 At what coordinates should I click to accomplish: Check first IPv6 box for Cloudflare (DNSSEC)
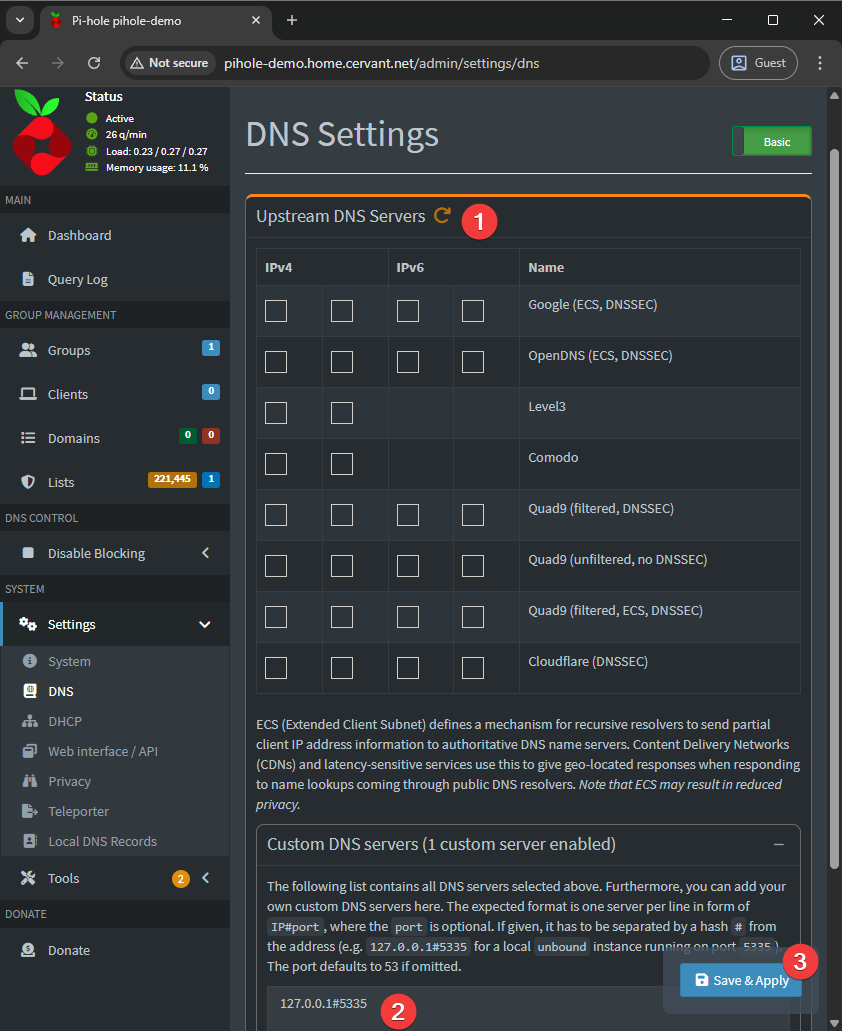(x=408, y=667)
